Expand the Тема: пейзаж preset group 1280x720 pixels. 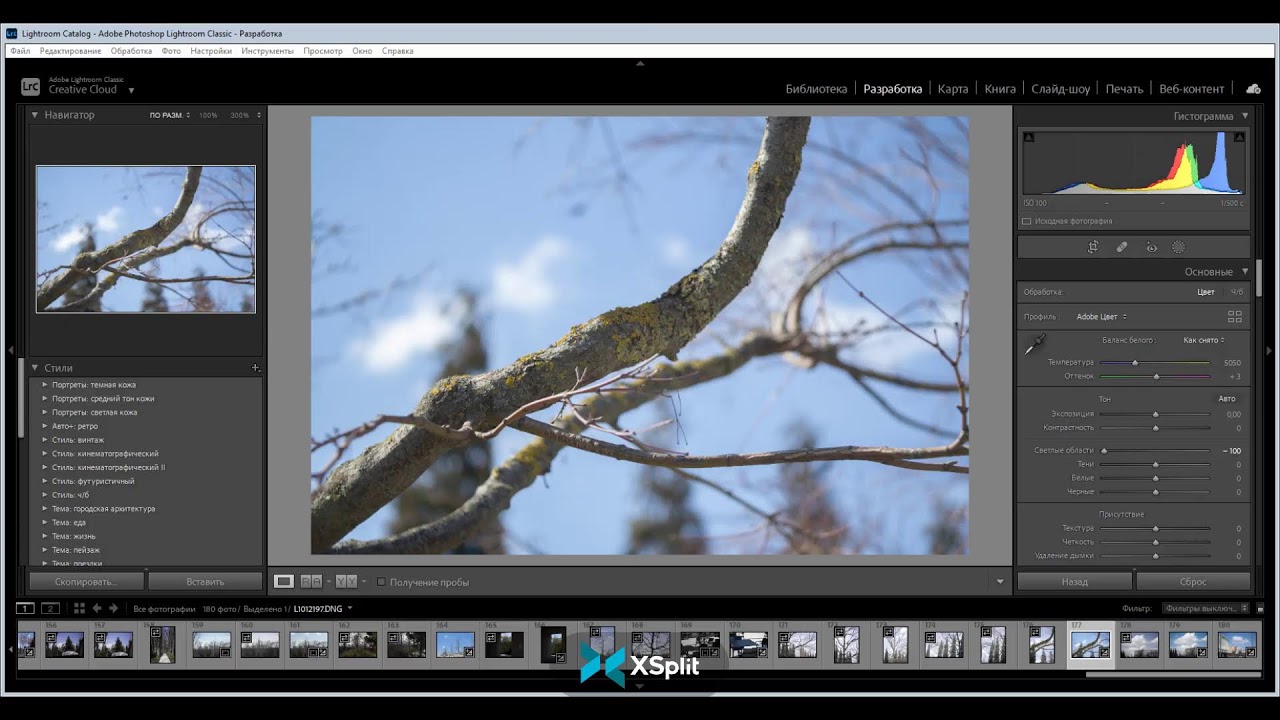(45, 550)
